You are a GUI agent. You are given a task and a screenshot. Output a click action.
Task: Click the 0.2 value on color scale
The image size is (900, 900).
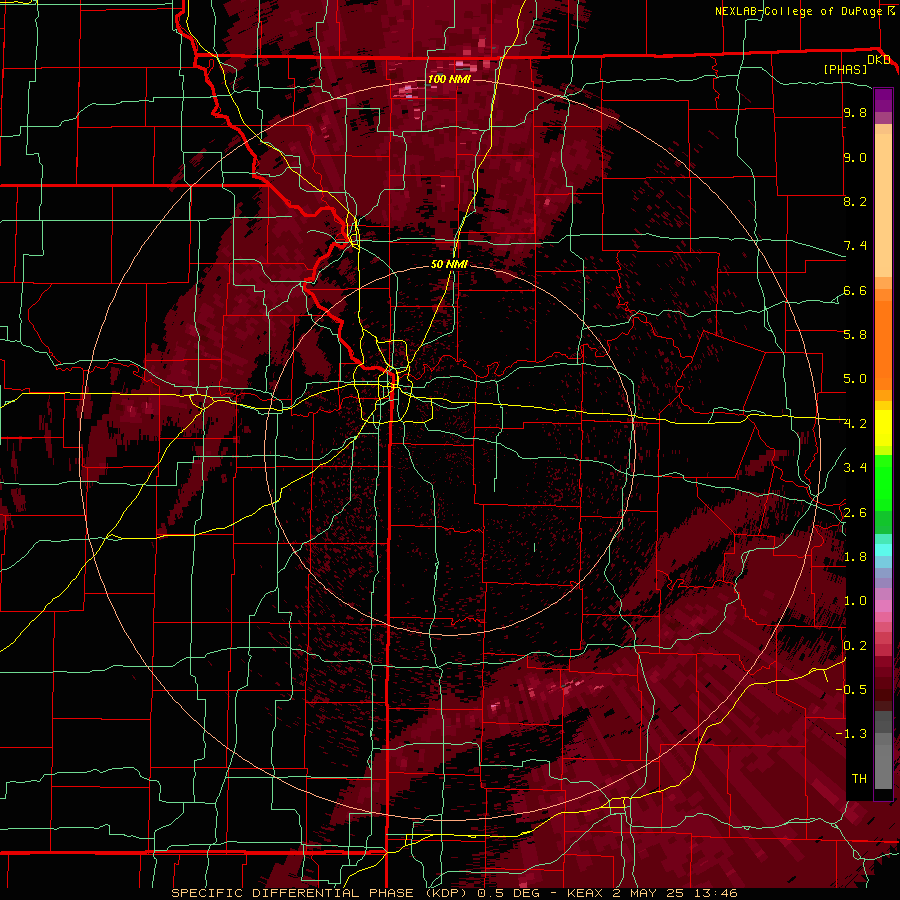point(855,646)
